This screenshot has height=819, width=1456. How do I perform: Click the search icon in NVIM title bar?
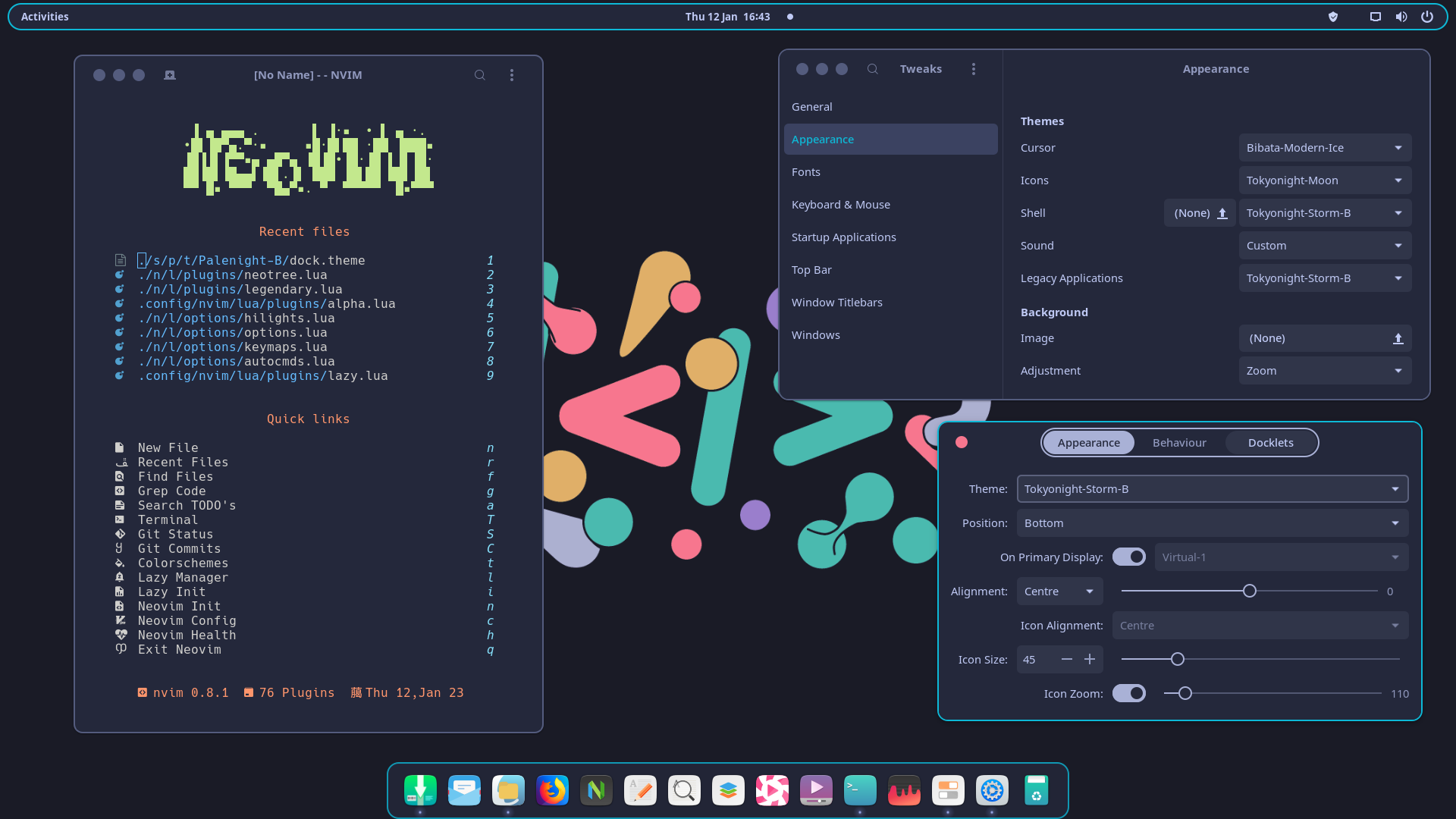(480, 75)
